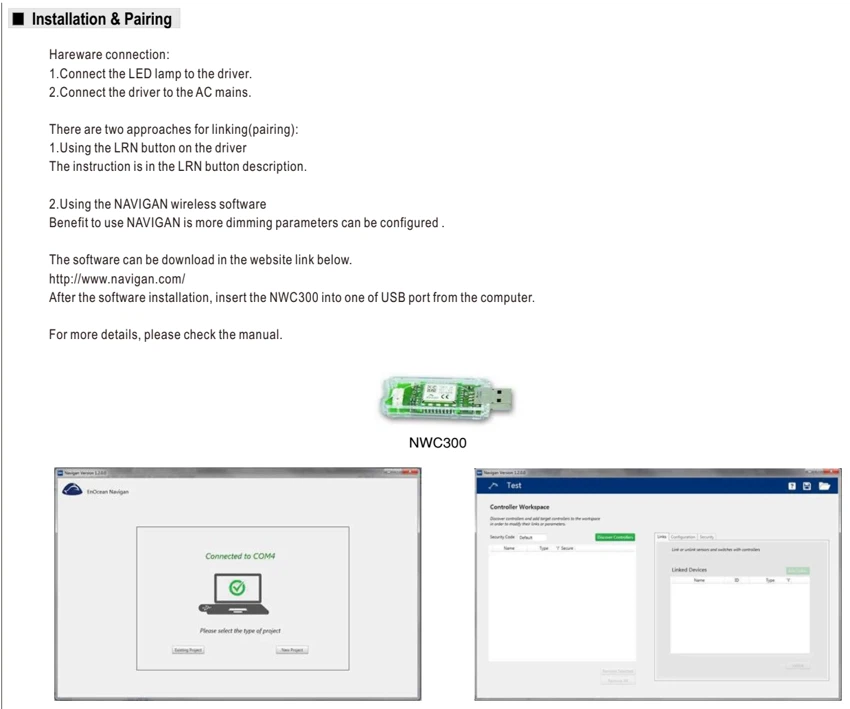Click the ID column in Linked Devices
Viewport: 850px width, 709px height.
(x=737, y=581)
